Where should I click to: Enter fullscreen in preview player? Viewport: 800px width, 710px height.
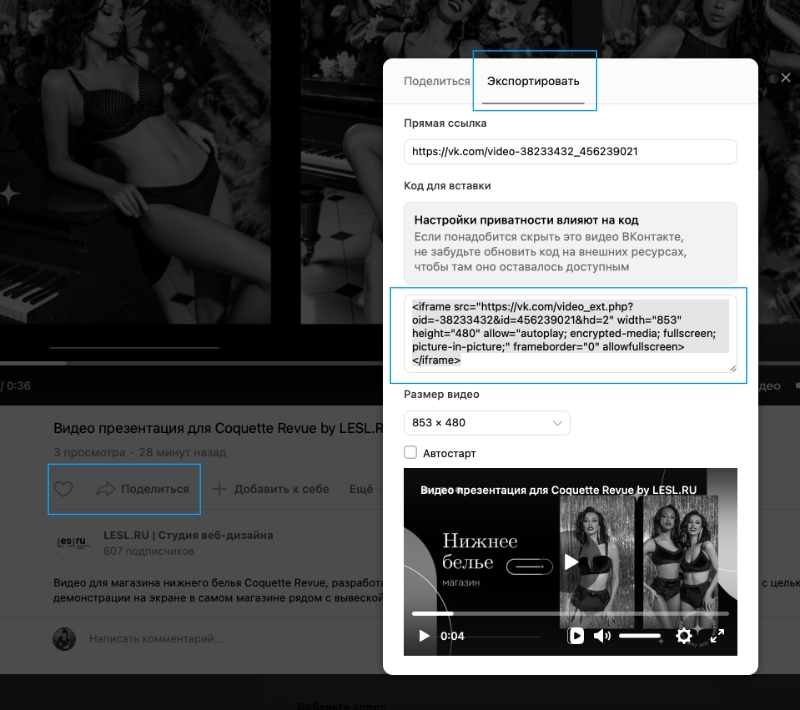coord(717,636)
